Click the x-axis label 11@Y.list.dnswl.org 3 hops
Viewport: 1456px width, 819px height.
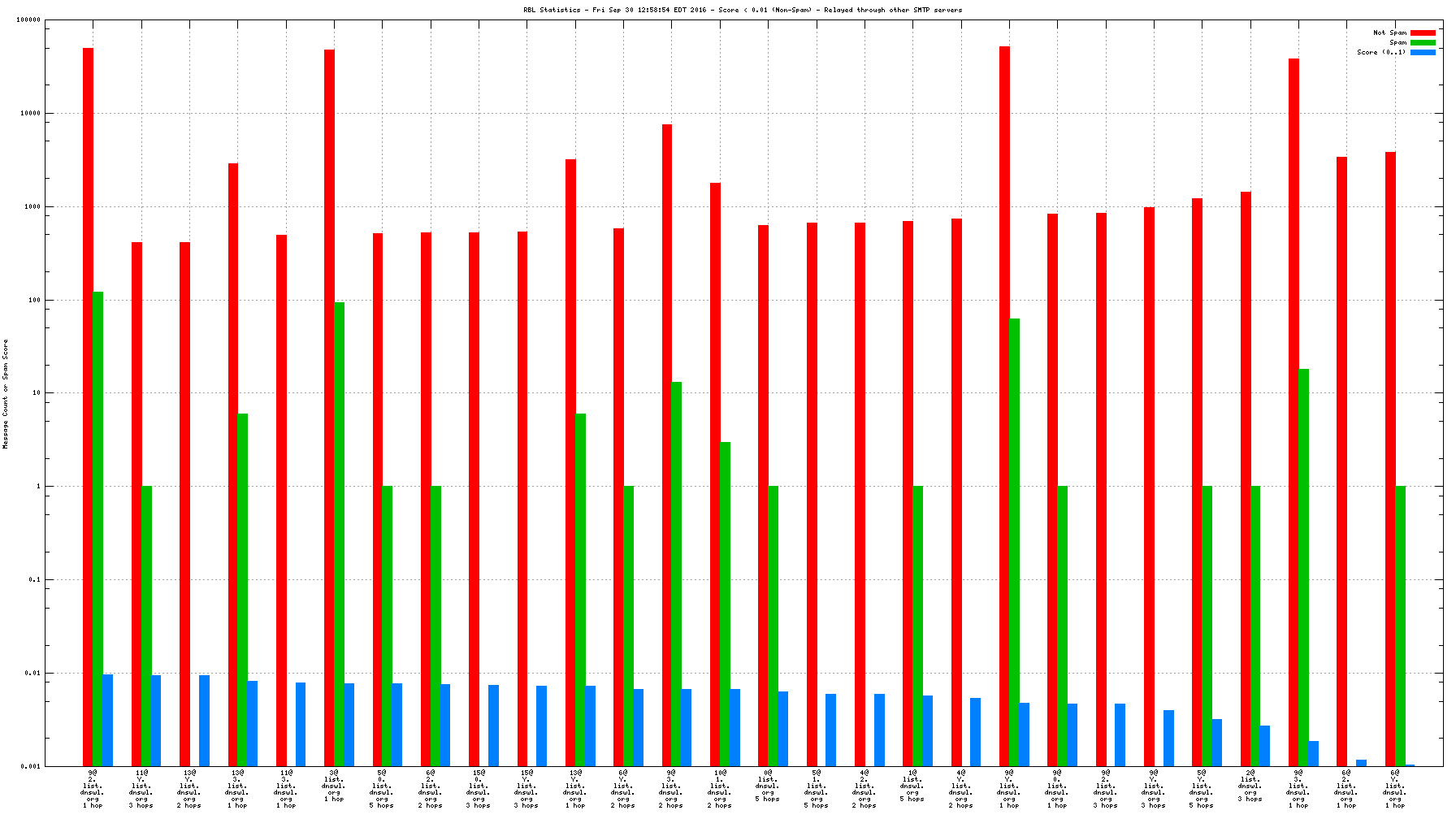pos(141,789)
